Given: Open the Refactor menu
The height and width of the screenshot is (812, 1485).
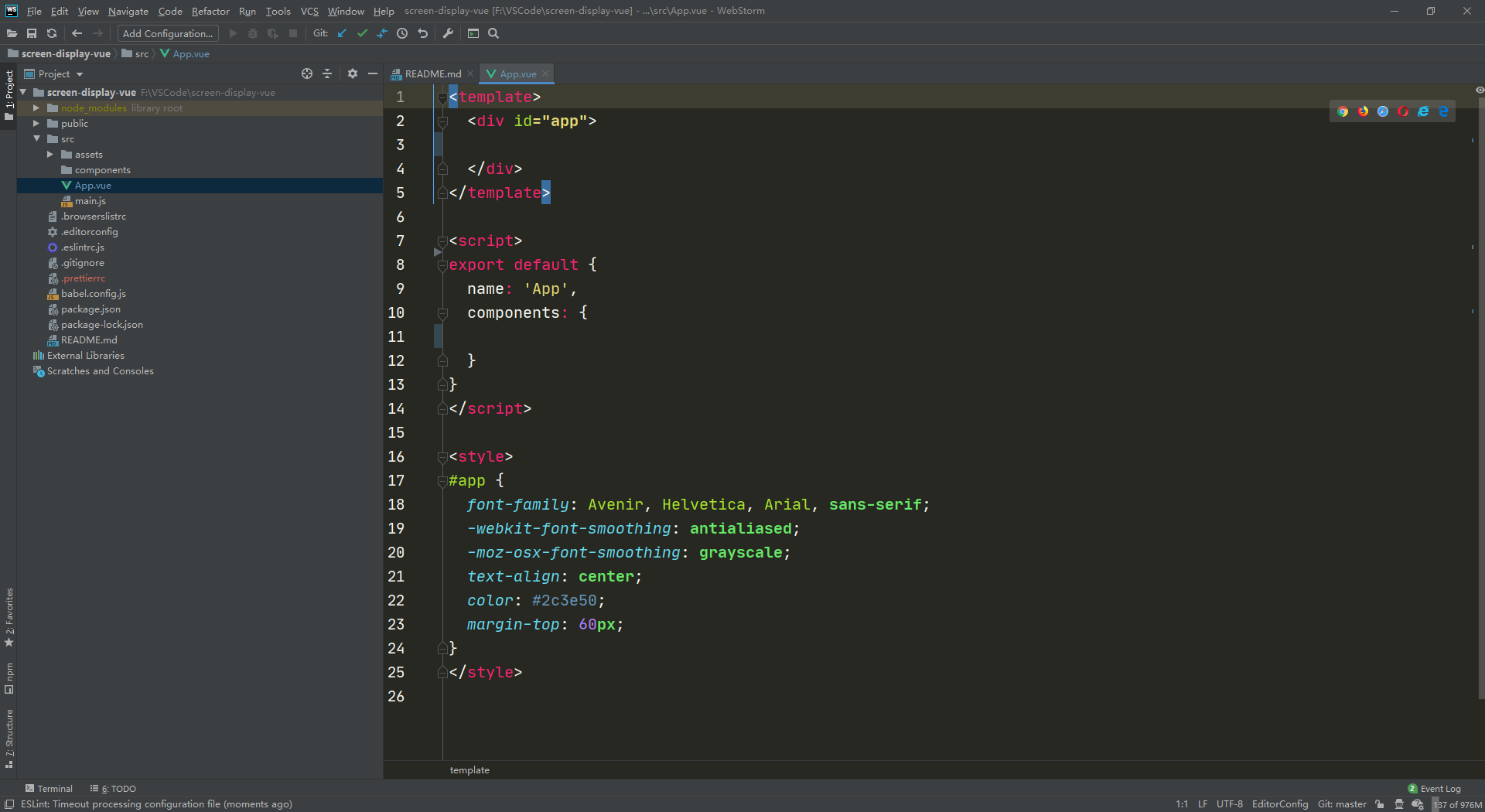Looking at the screenshot, I should [210, 11].
